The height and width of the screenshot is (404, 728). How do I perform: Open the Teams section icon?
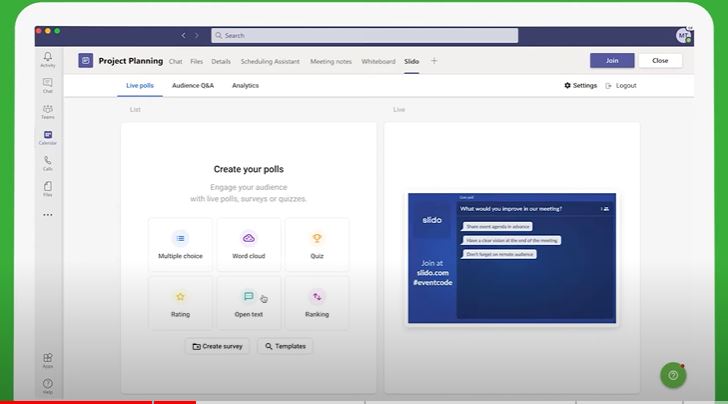(x=48, y=111)
